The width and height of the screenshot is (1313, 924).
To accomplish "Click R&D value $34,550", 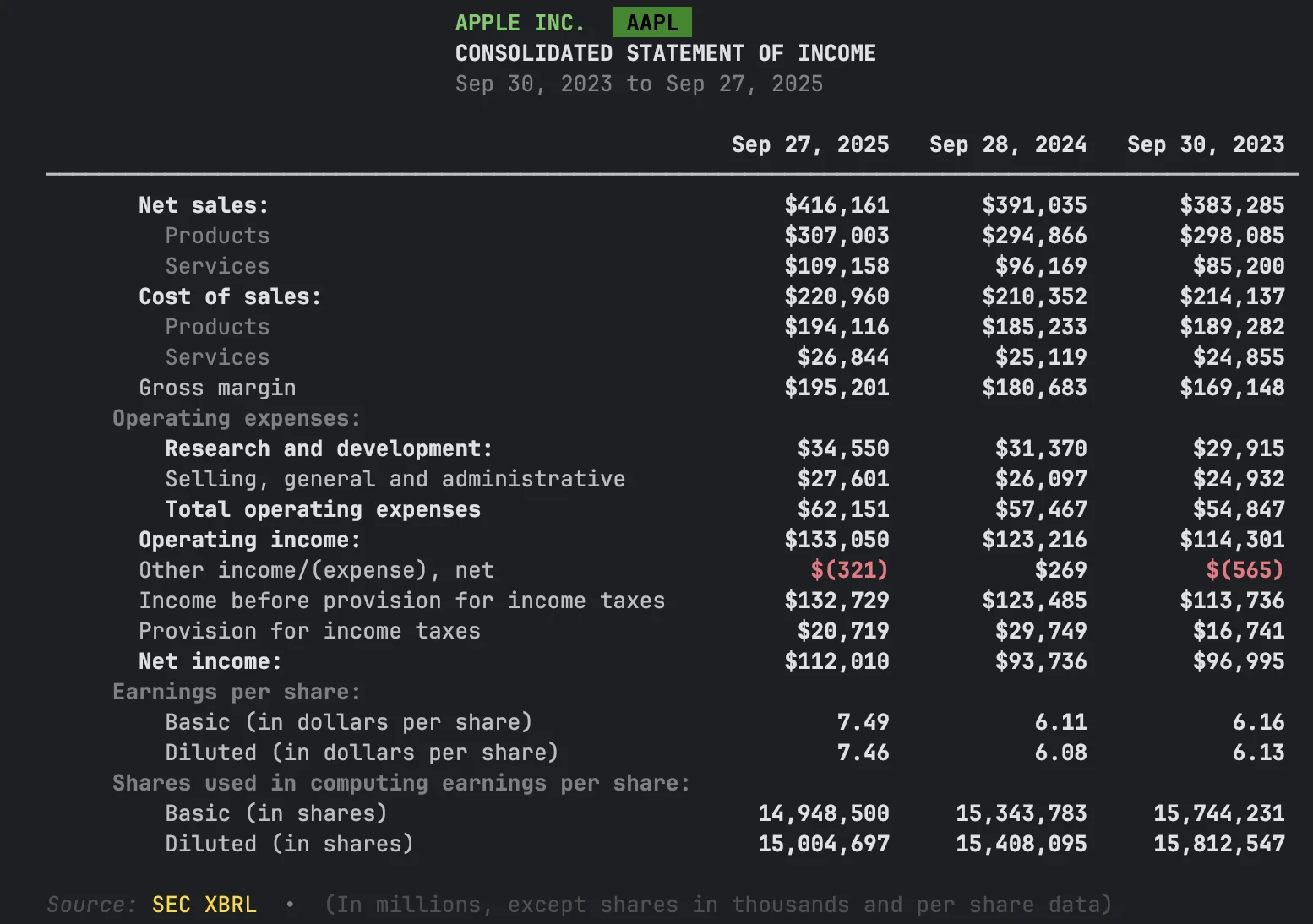I will click(843, 448).
